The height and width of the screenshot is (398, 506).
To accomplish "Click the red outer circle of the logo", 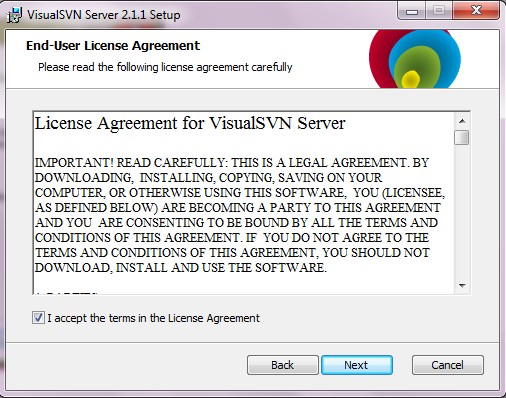I will (378, 60).
